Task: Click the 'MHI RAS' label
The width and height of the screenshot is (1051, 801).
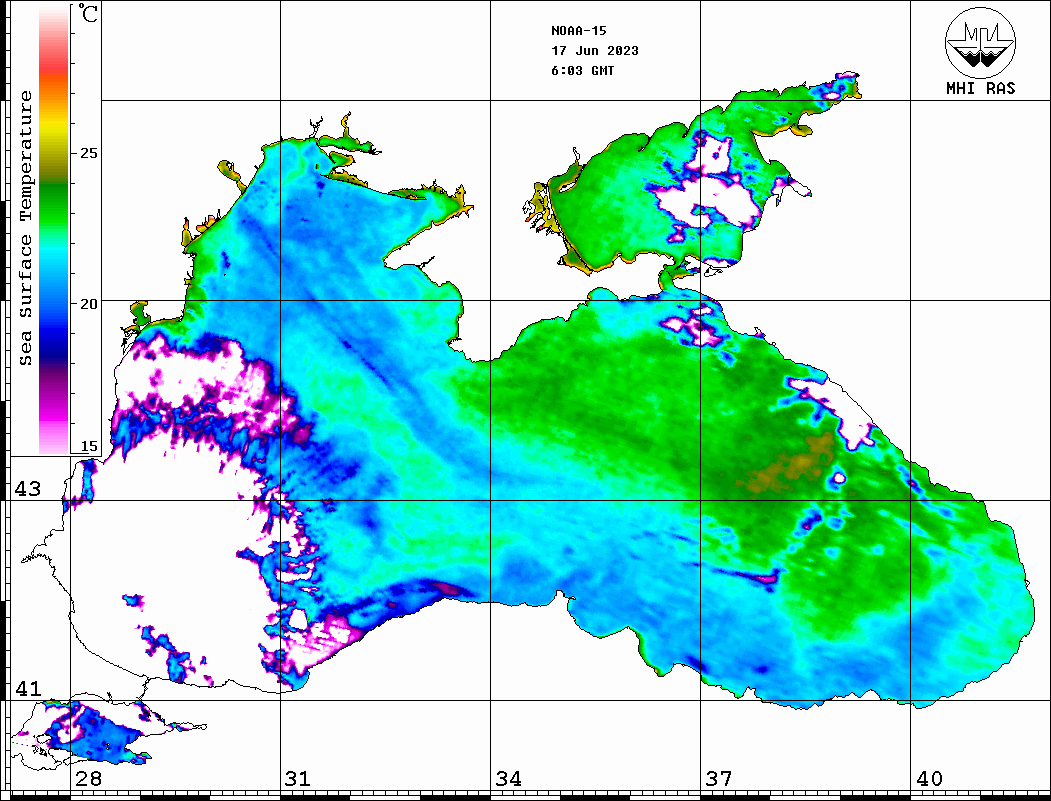Action: point(981,88)
